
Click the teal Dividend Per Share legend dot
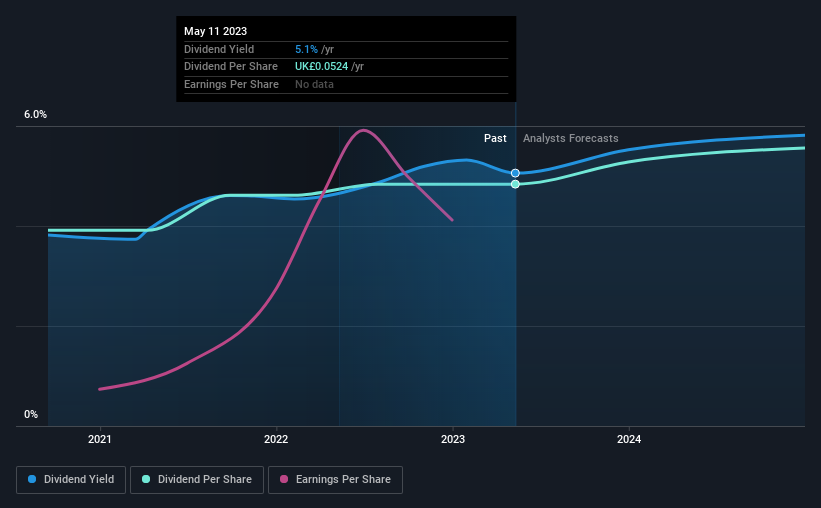pos(146,479)
